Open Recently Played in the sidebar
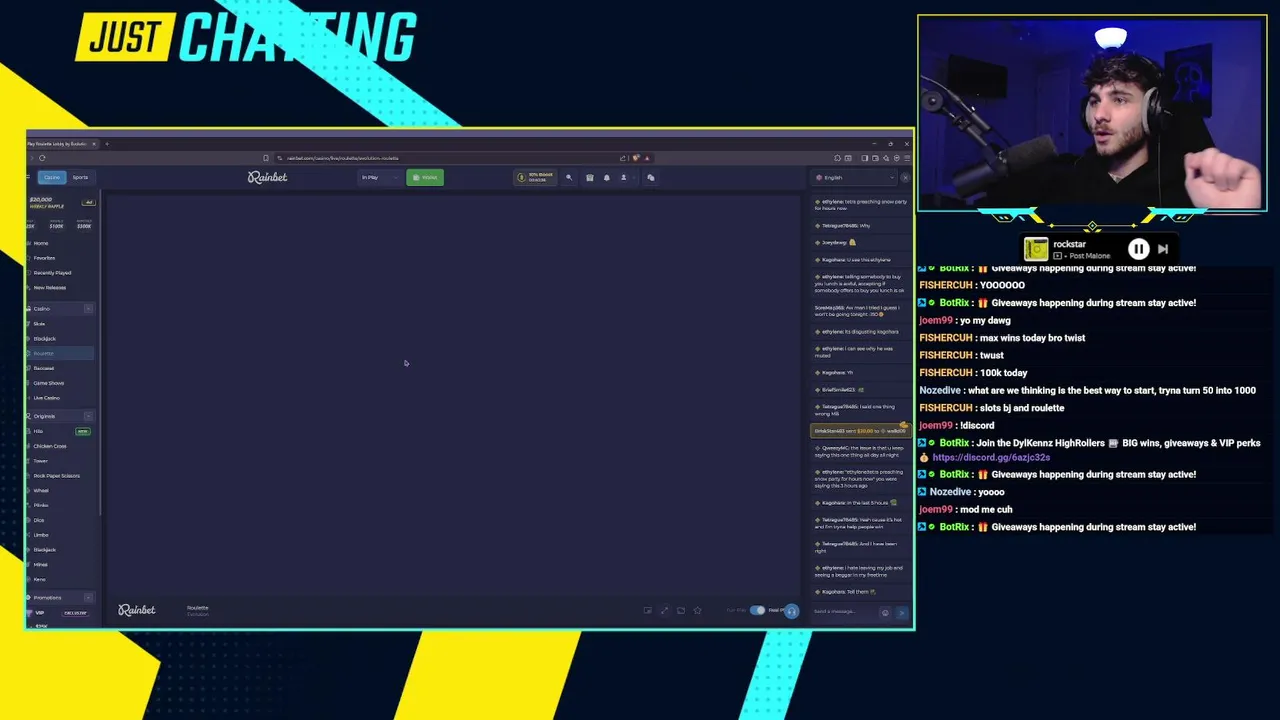The width and height of the screenshot is (1280, 720). coord(52,272)
